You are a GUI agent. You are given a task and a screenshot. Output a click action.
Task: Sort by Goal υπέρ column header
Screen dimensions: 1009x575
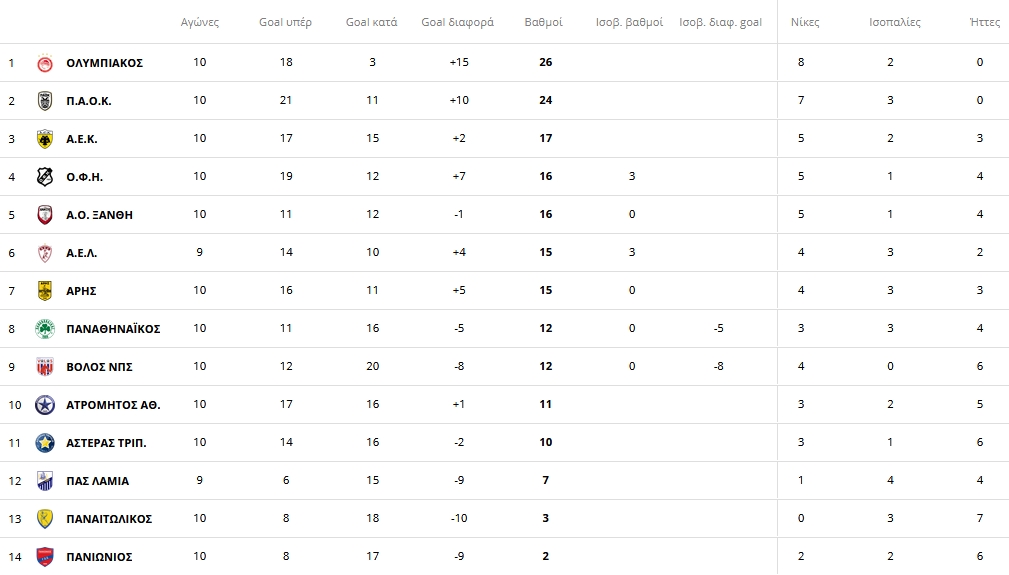click(x=285, y=23)
